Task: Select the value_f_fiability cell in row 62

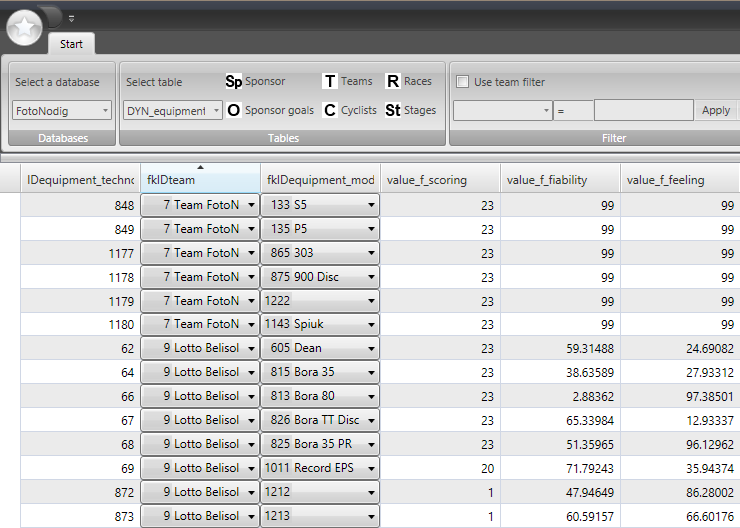Action: click(560, 348)
